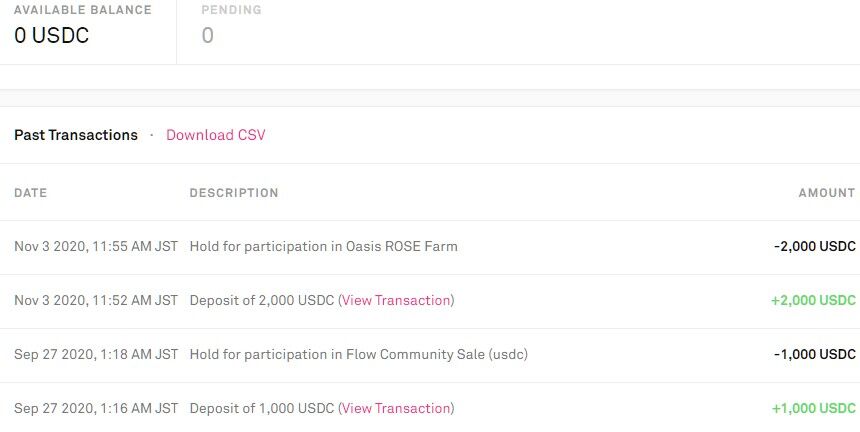Click the DESCRIPTION column header
860x432 pixels.
[234, 193]
